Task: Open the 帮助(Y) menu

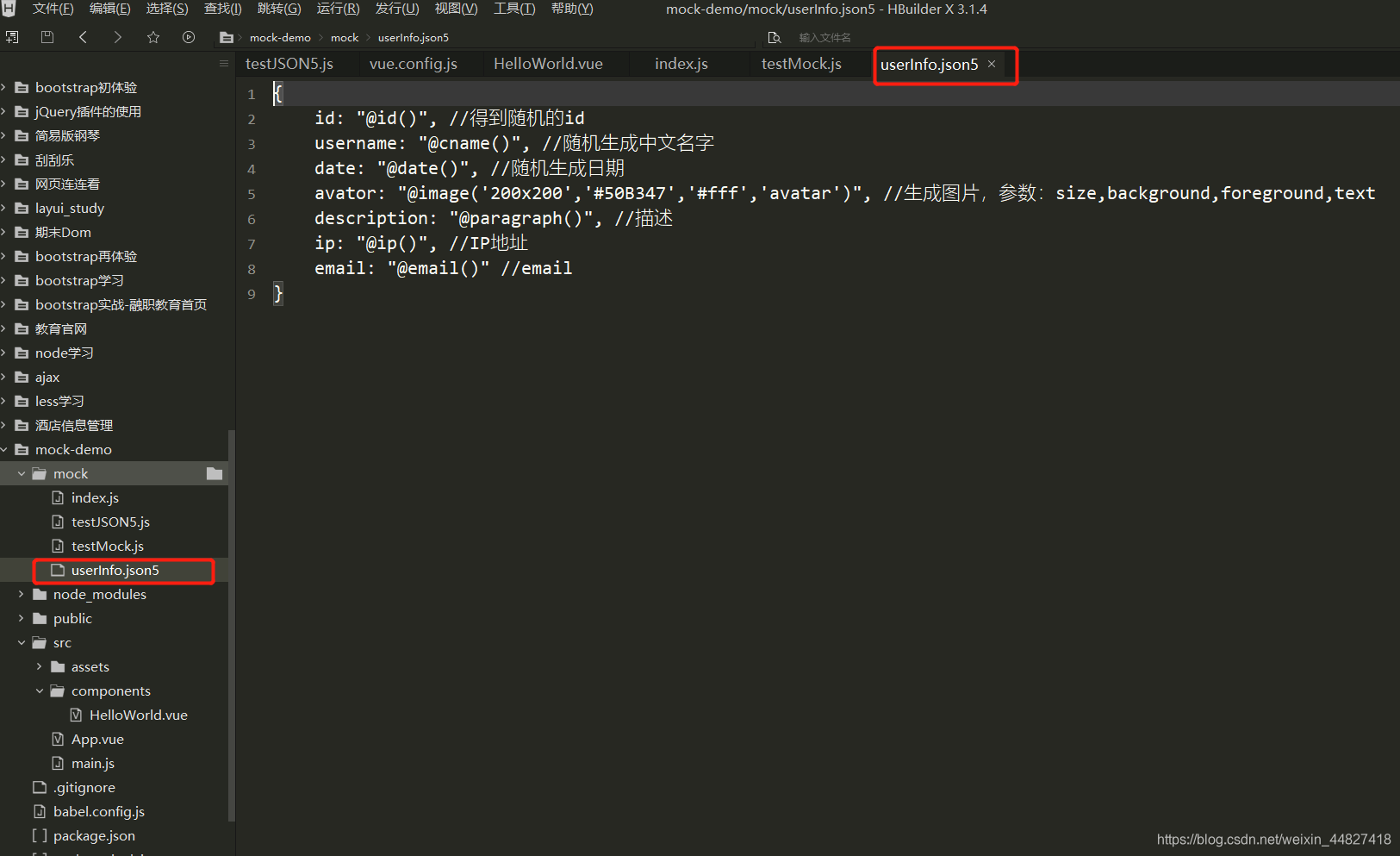Action: coord(572,9)
